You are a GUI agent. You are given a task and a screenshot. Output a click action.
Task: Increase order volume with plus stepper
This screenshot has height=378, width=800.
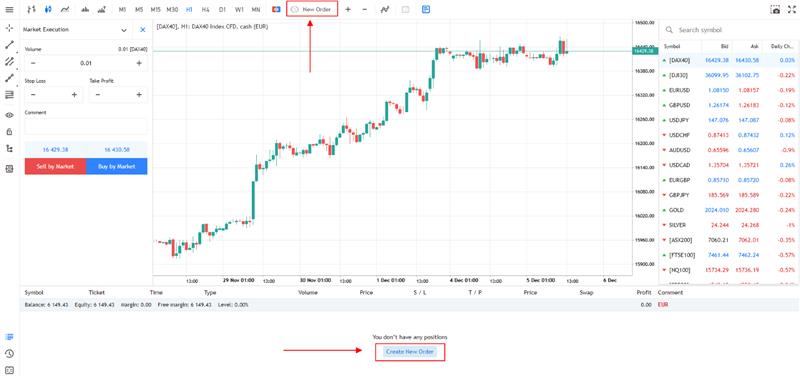[x=139, y=63]
